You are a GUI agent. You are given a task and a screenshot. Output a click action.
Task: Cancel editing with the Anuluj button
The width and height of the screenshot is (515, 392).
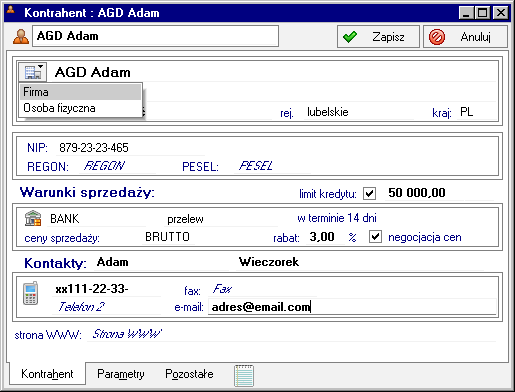point(465,37)
